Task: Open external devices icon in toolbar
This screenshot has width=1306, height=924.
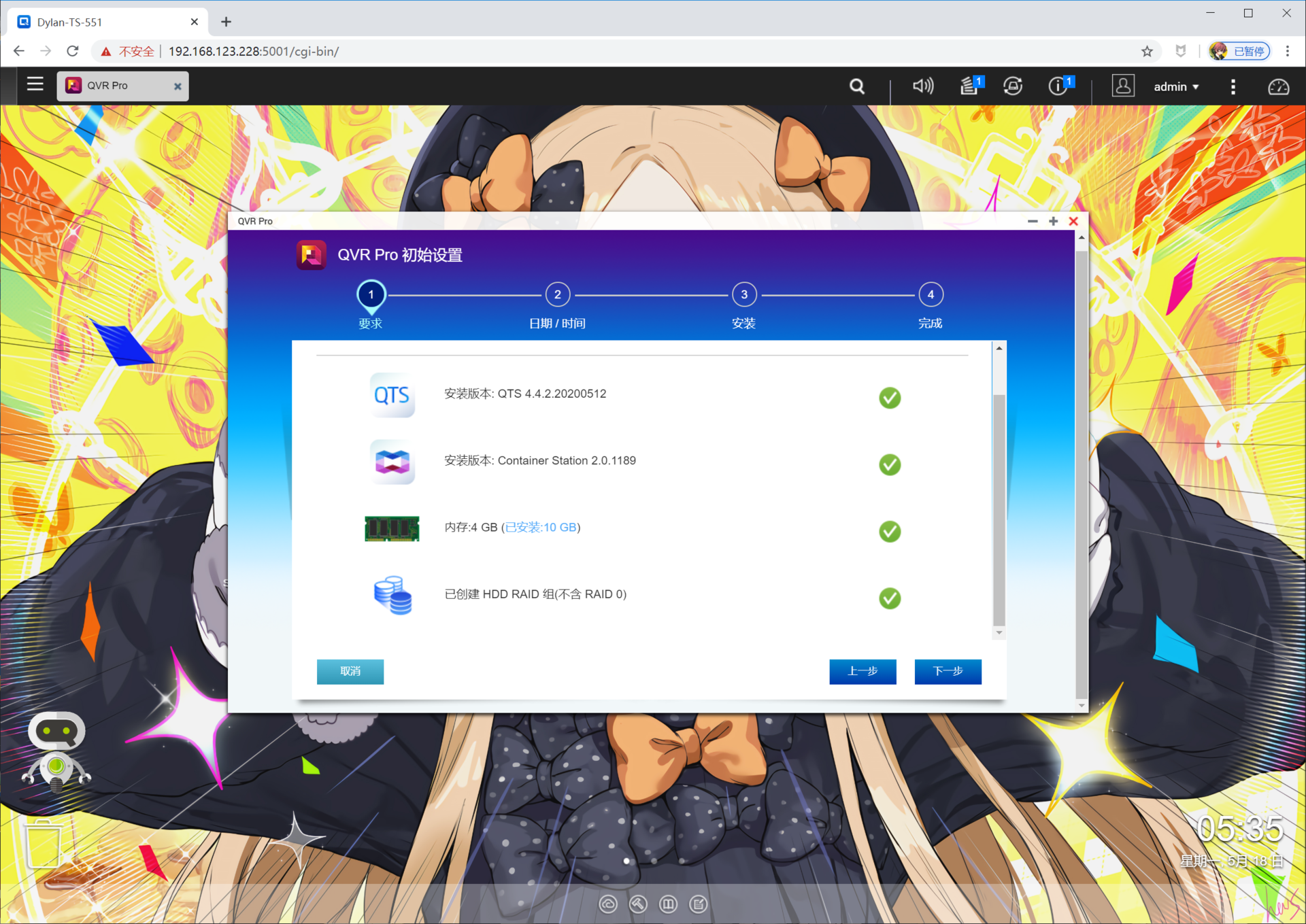Action: [1013, 86]
